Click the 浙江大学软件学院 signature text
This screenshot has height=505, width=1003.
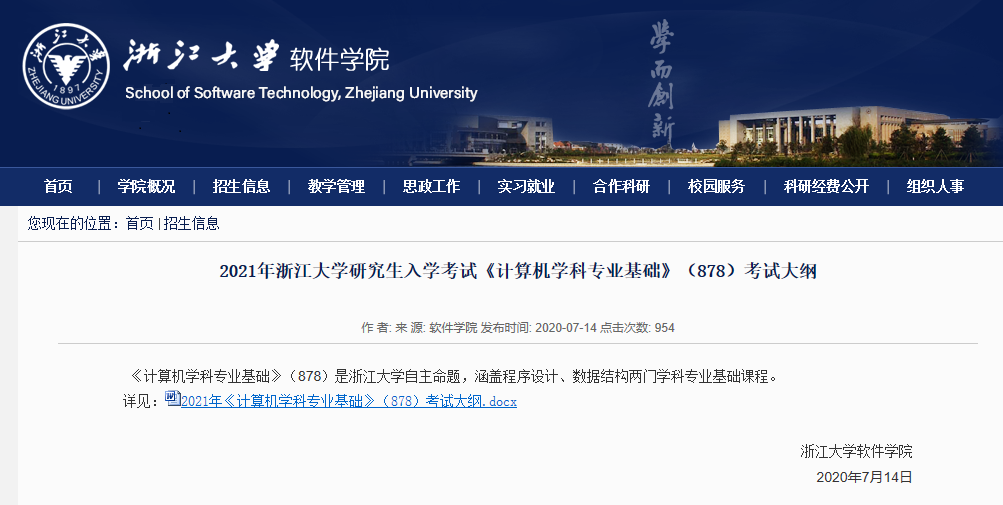coord(857,451)
